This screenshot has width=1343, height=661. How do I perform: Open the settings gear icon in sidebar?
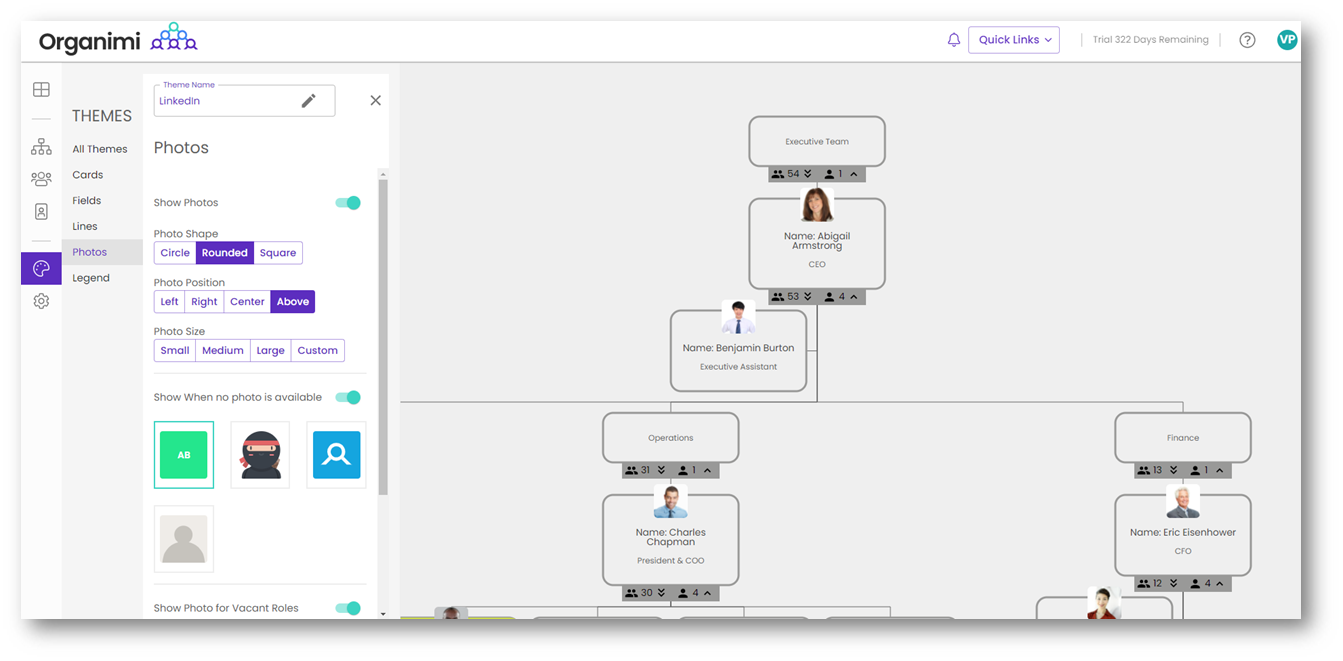pyautogui.click(x=41, y=301)
